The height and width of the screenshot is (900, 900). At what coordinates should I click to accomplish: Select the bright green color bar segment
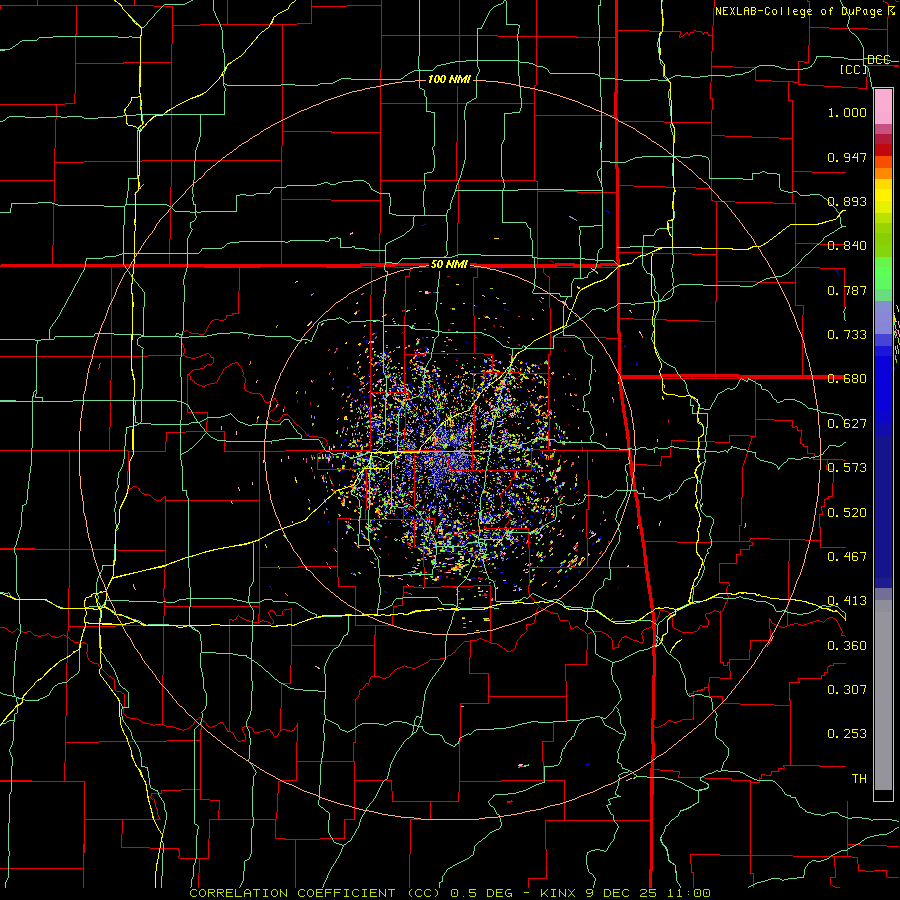click(883, 274)
